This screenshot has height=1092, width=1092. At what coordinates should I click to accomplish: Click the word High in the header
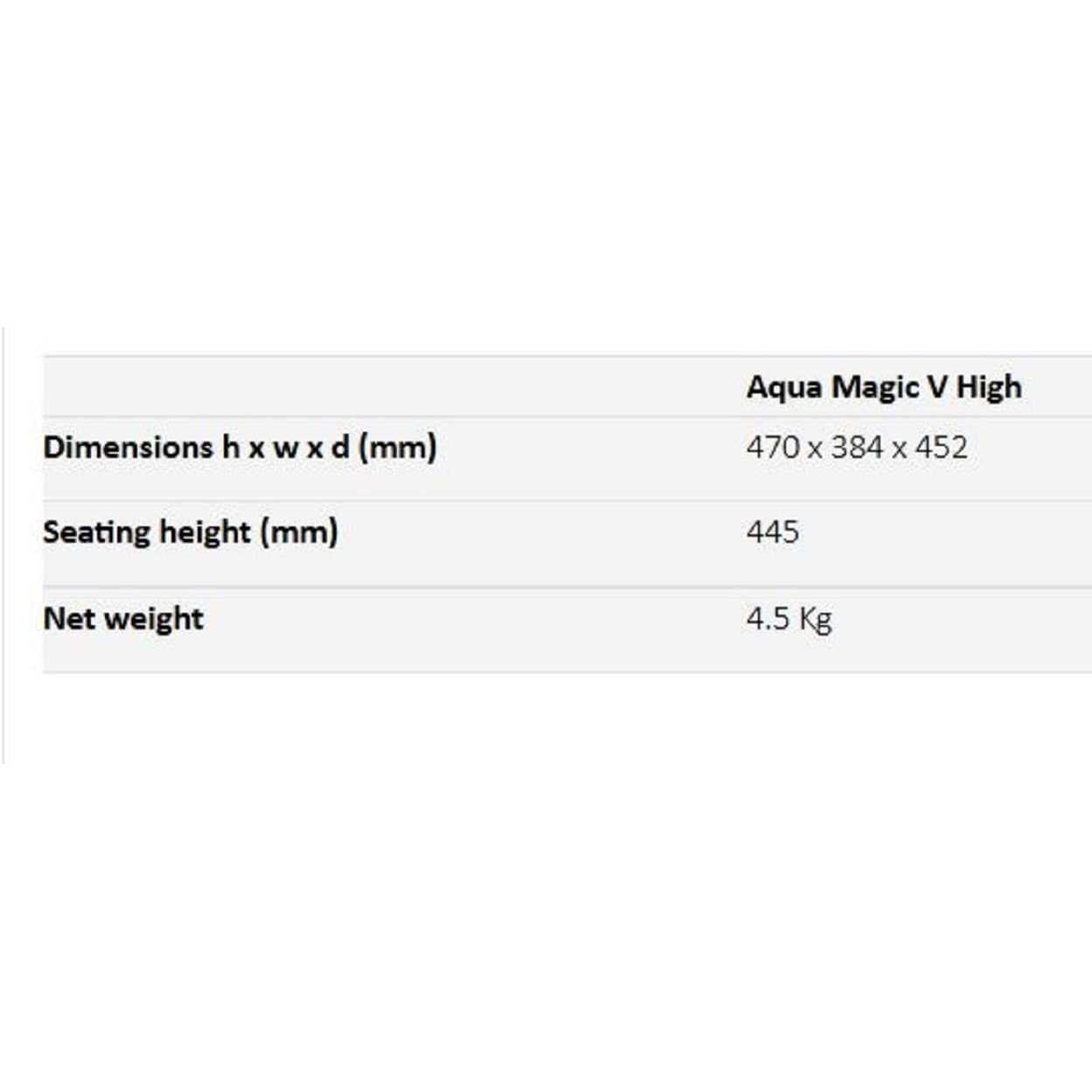[x=989, y=387]
